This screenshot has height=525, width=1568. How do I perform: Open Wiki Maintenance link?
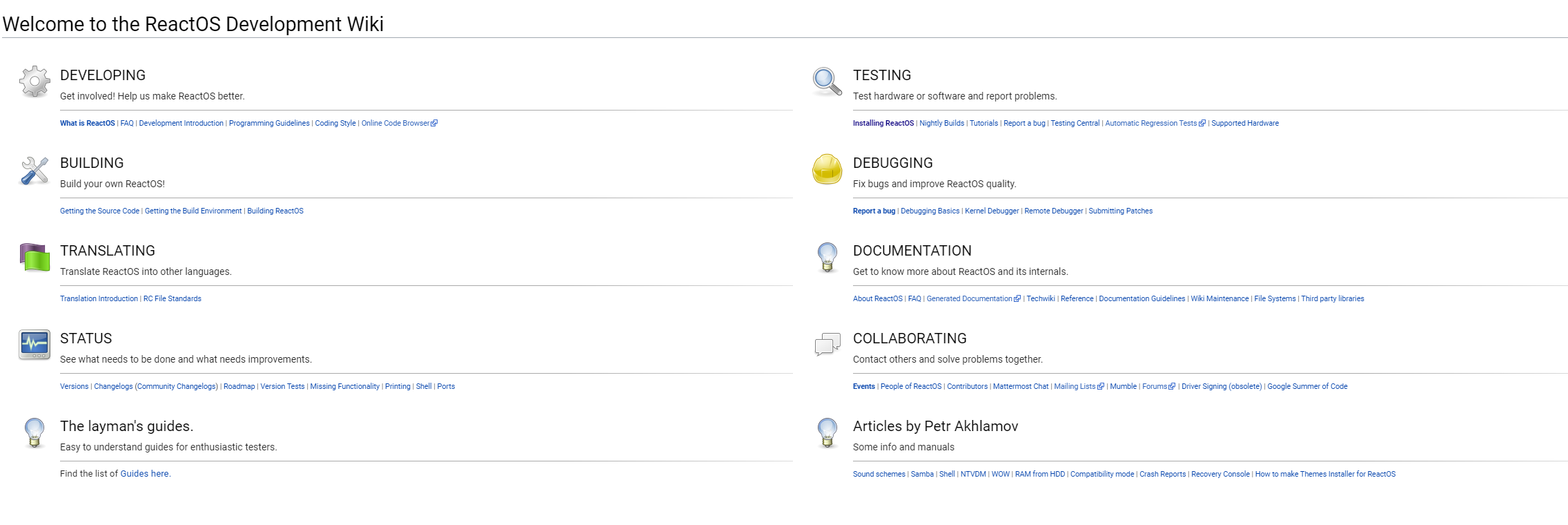[x=1219, y=298]
